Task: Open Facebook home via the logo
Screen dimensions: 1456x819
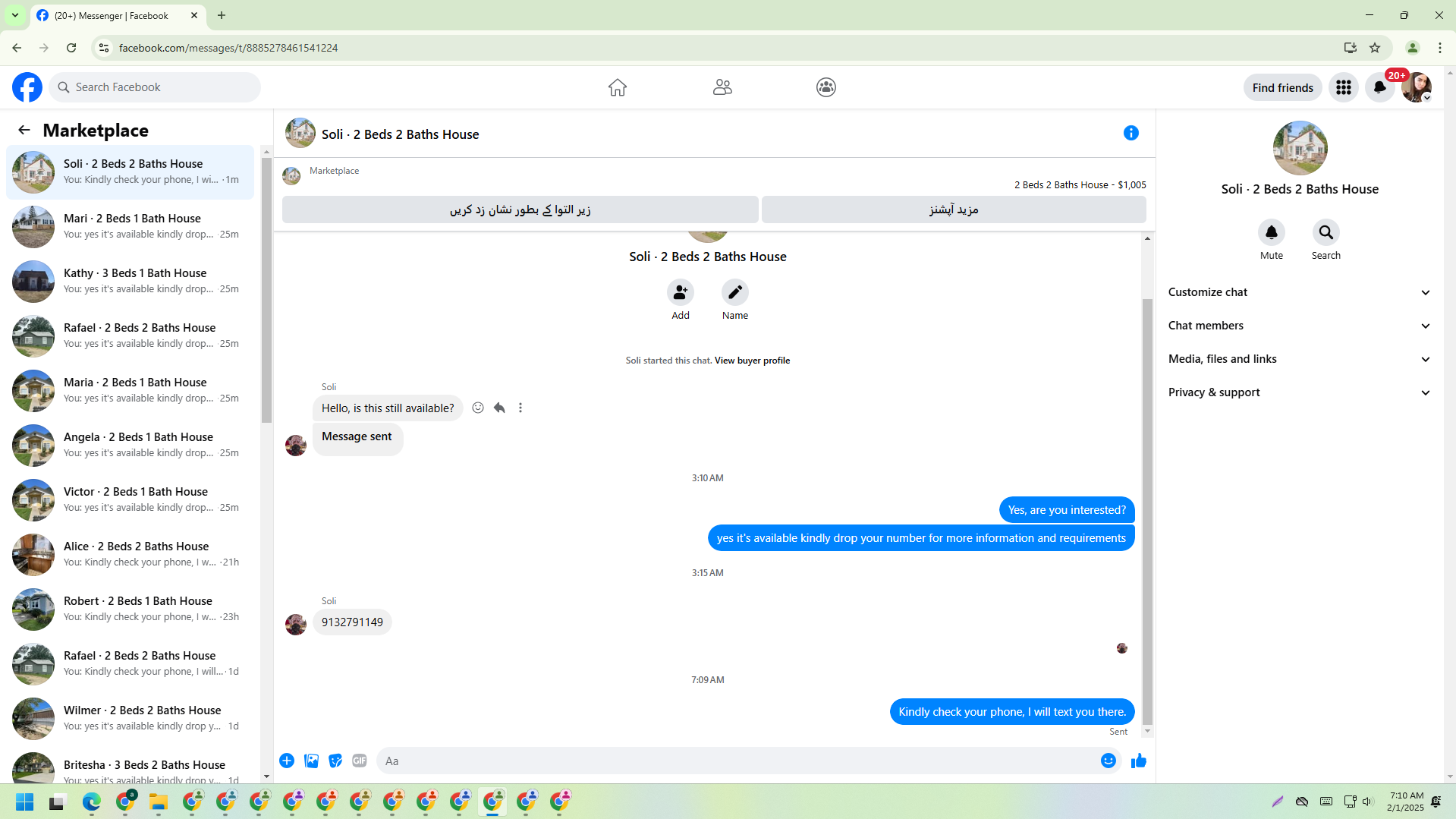Action: click(x=27, y=87)
